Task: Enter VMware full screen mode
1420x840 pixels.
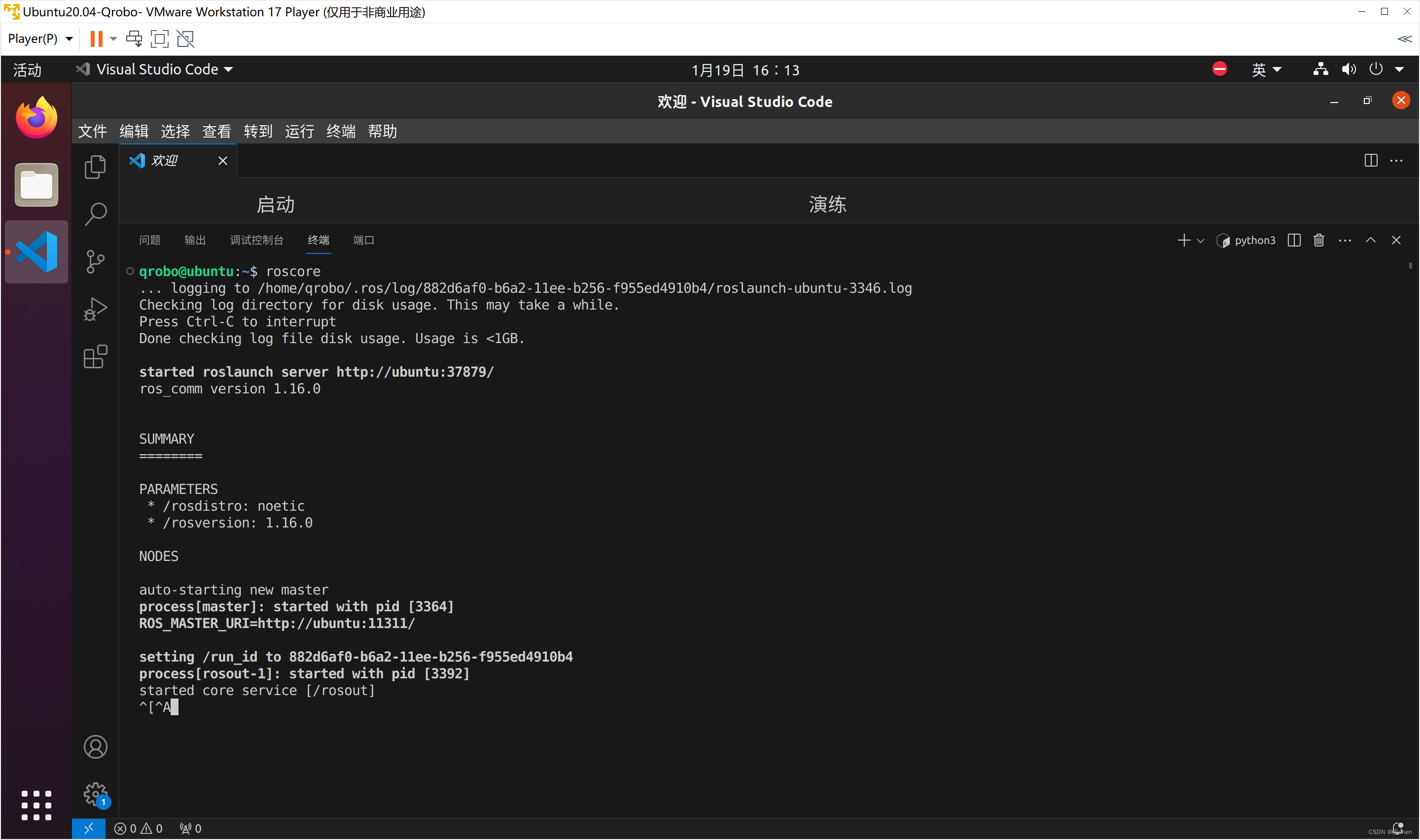Action: [x=160, y=38]
